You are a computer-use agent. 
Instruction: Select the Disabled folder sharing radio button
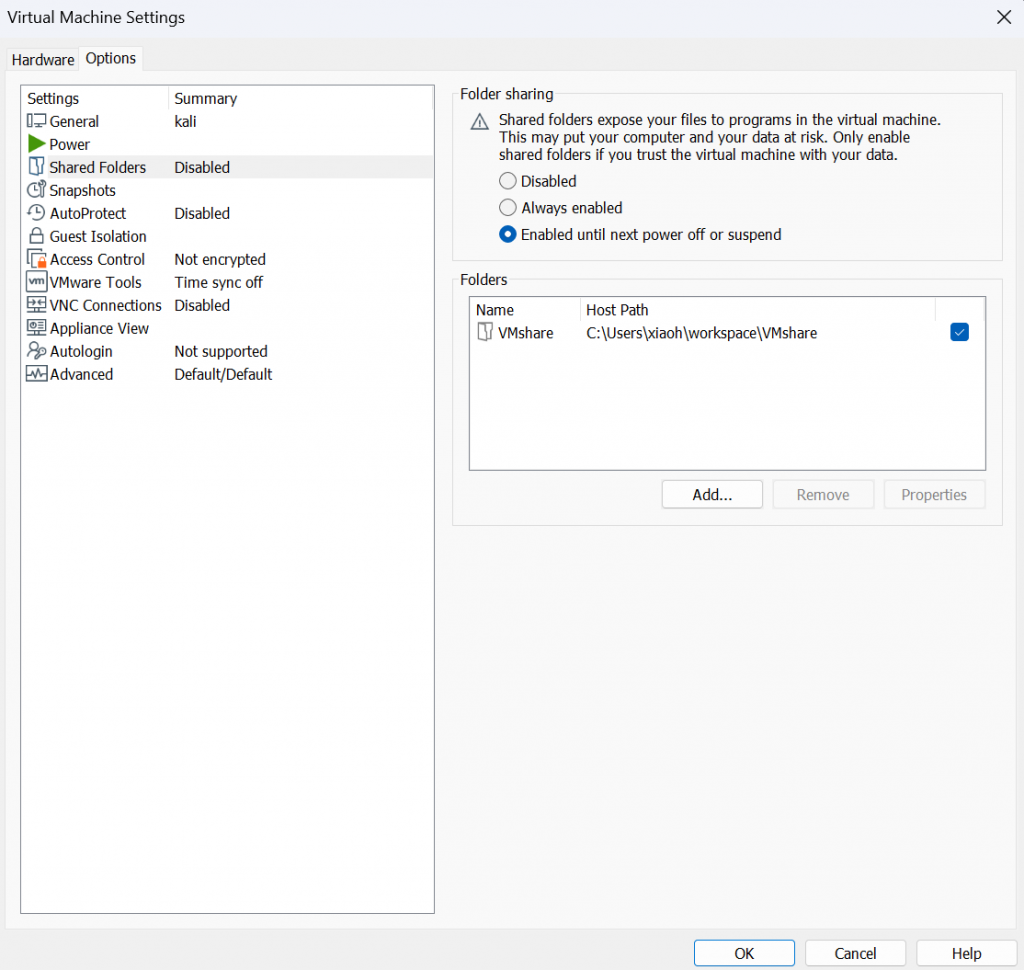(507, 181)
